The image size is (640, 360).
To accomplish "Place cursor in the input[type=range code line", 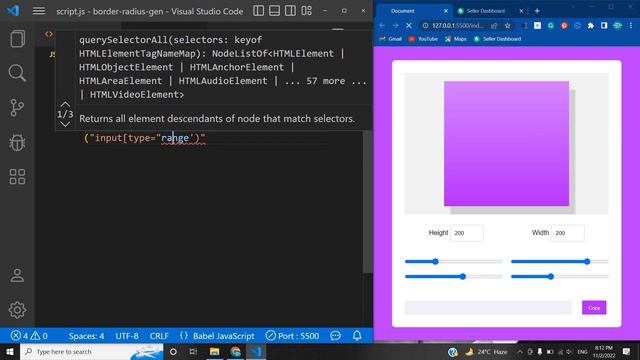I will point(144,138).
